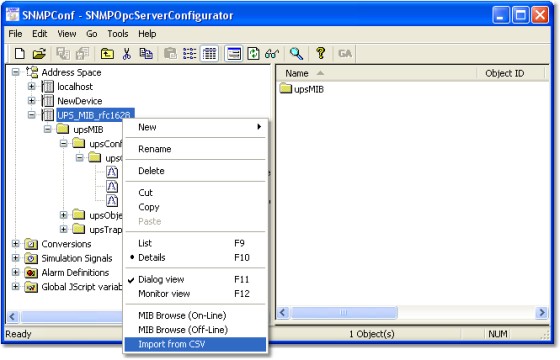Choose MIB Browse (On-Line)
Viewport: 560px width, 360px height.
195,315
